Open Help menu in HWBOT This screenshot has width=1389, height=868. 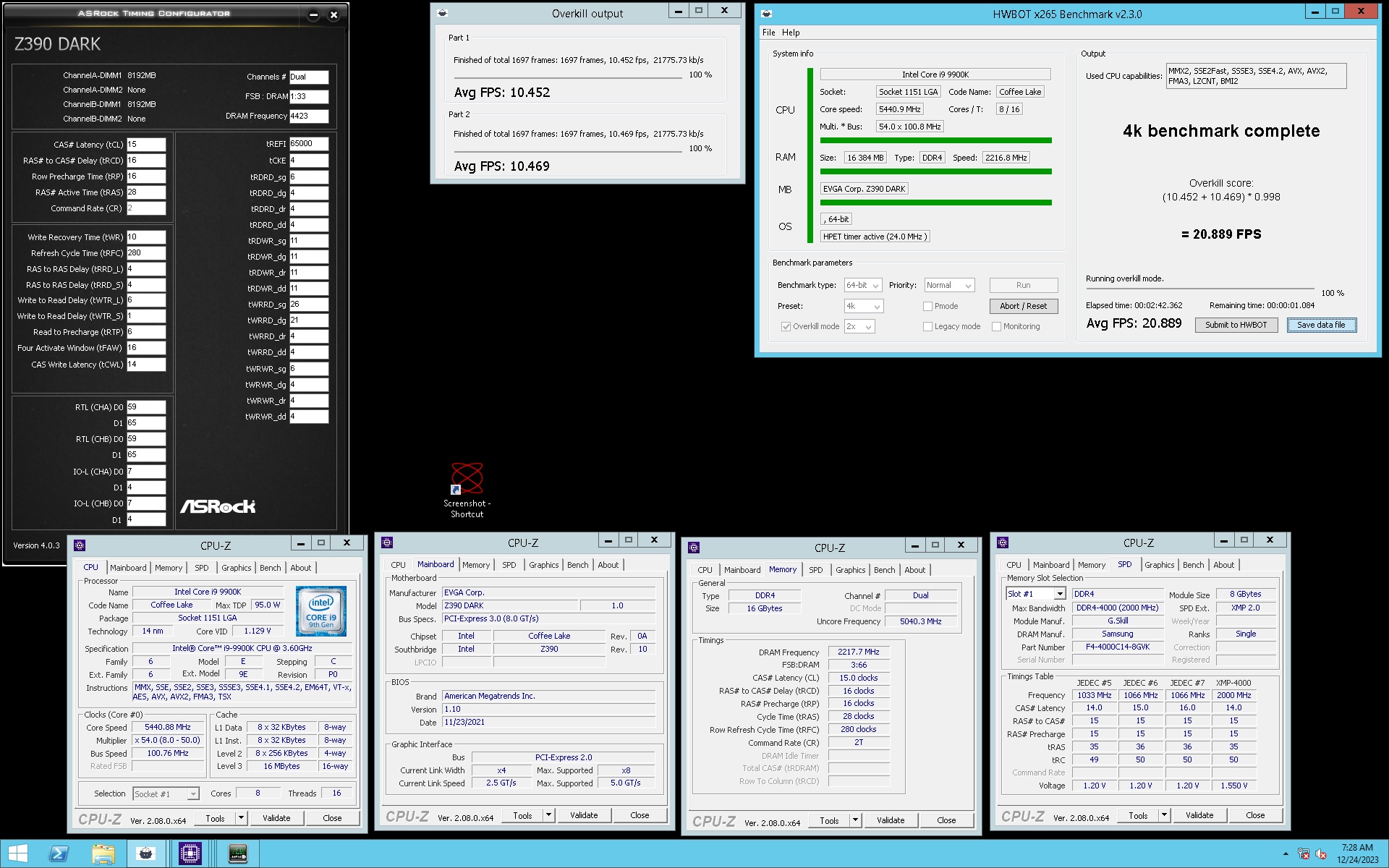[791, 33]
